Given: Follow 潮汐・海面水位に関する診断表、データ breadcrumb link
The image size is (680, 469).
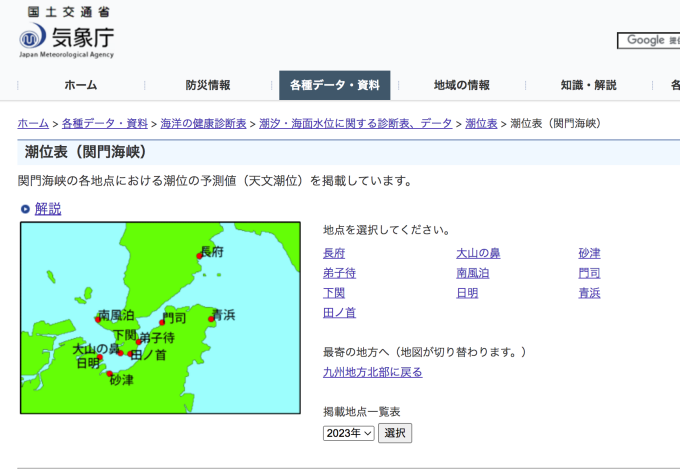Looking at the screenshot, I should (356, 124).
